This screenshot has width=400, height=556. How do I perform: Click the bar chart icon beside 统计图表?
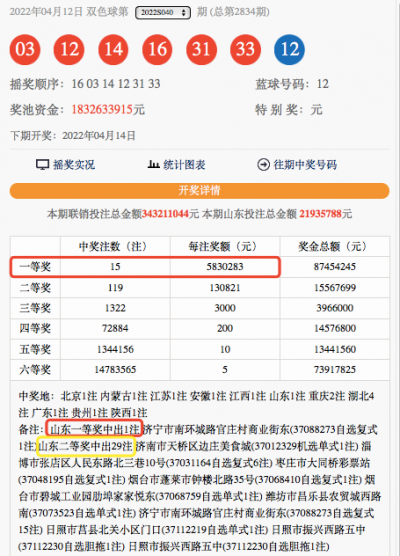[x=153, y=164]
